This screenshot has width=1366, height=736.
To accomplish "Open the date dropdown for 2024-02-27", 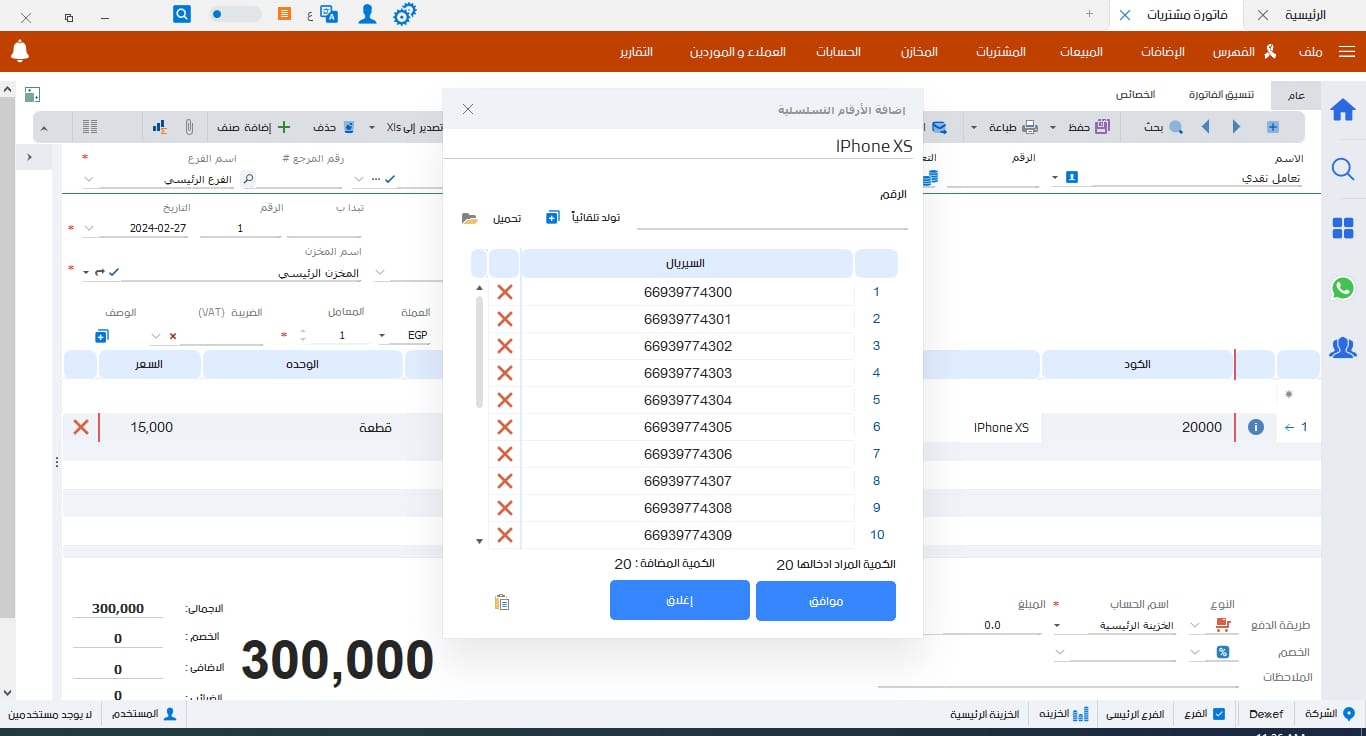I will click(89, 228).
